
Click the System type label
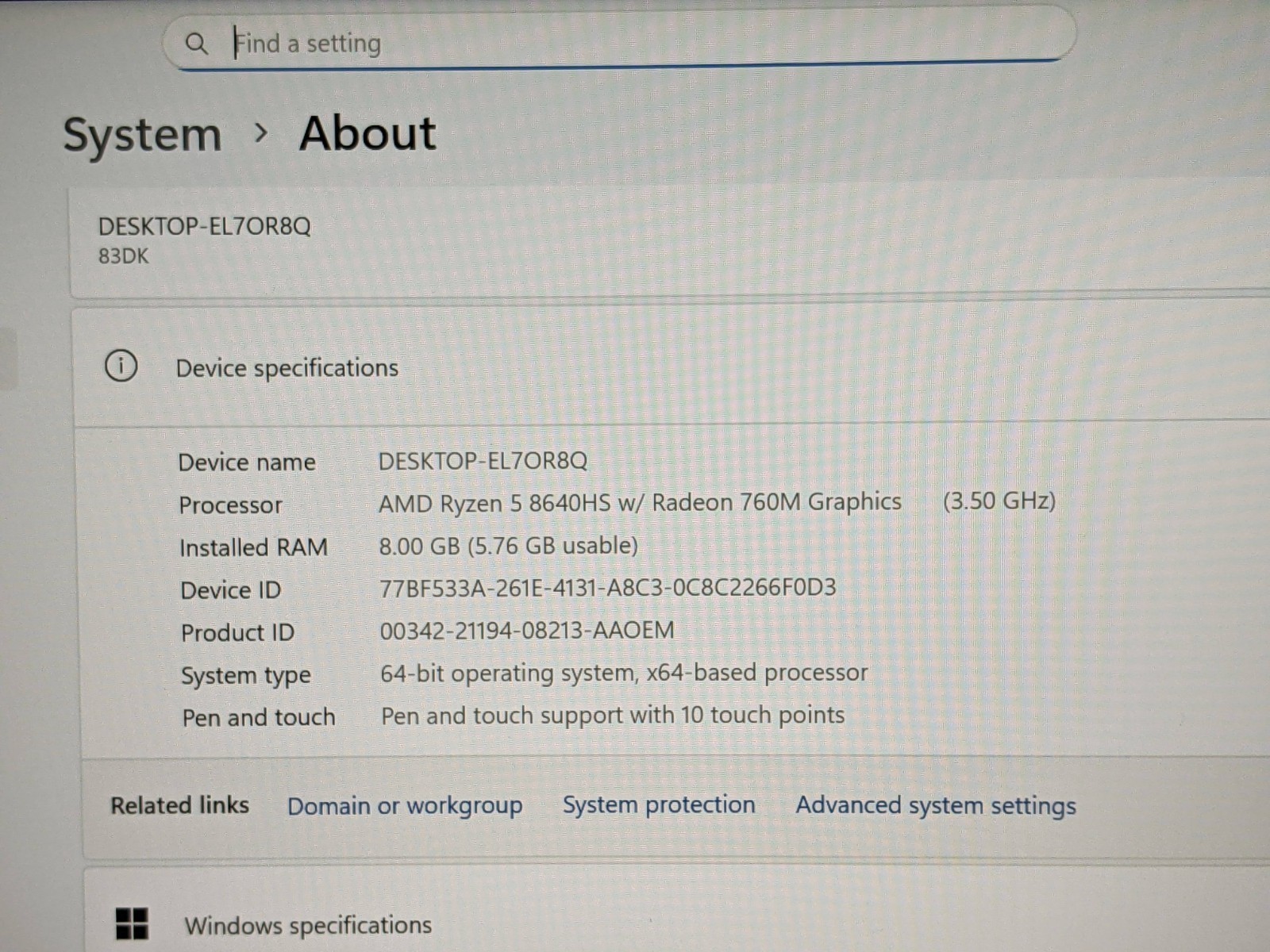(x=246, y=676)
